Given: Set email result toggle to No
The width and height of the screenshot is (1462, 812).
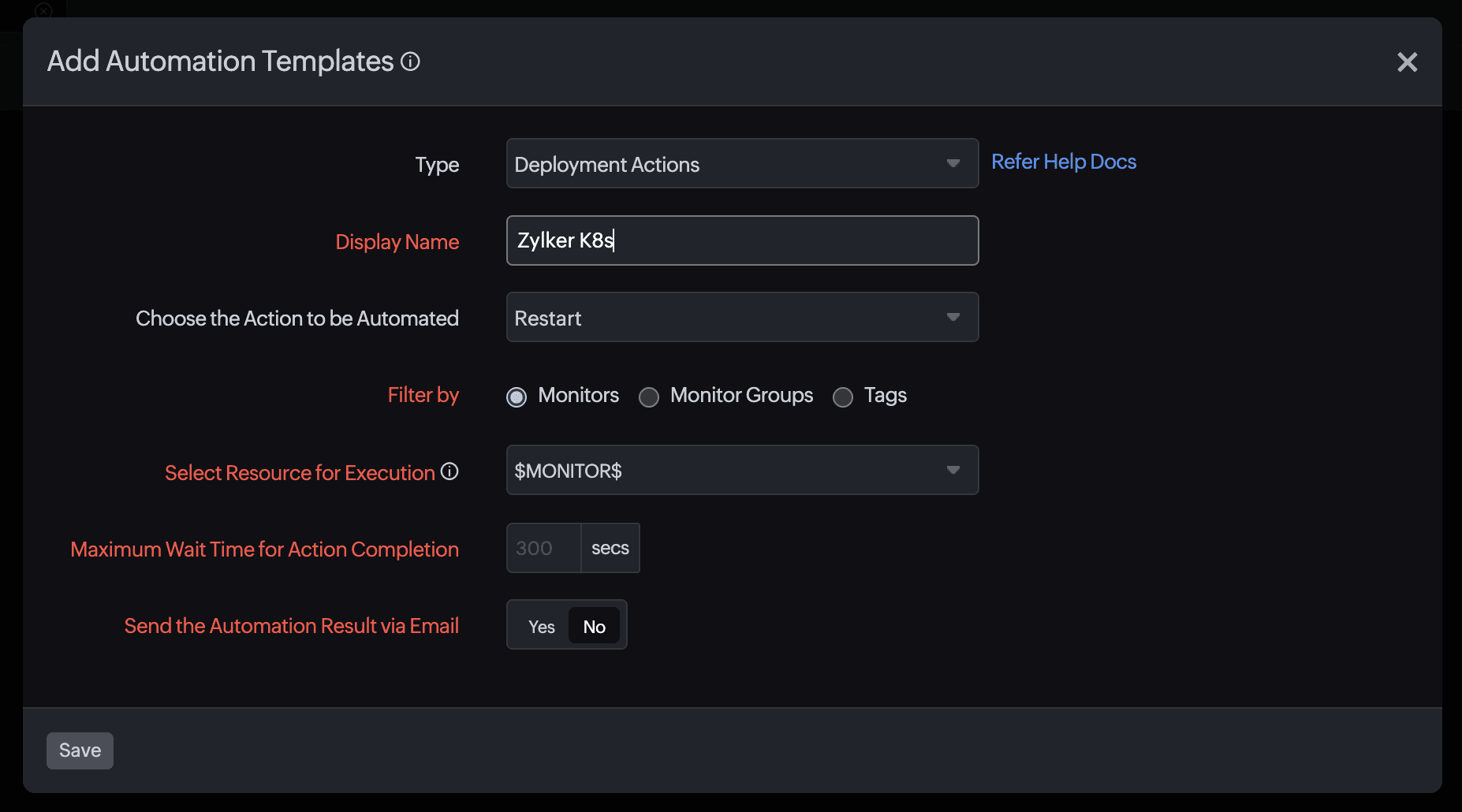Looking at the screenshot, I should pos(594,627).
